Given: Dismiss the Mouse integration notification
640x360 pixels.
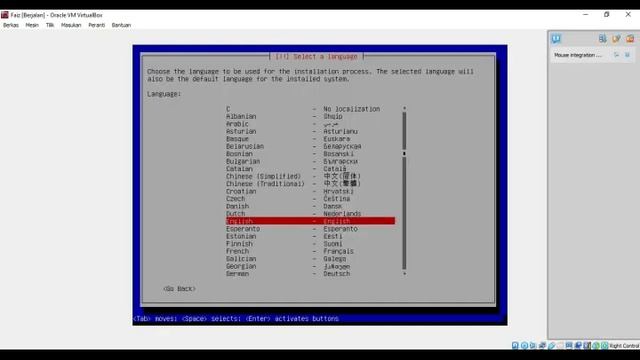Looking at the screenshot, I should coord(627,55).
